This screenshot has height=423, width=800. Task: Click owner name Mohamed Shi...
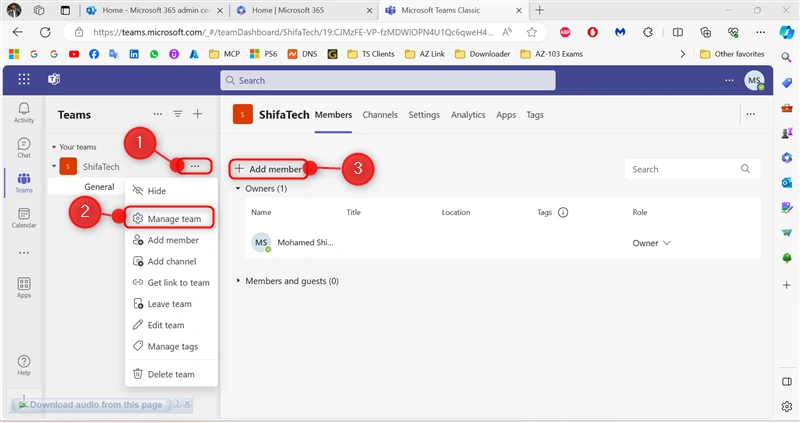point(305,243)
